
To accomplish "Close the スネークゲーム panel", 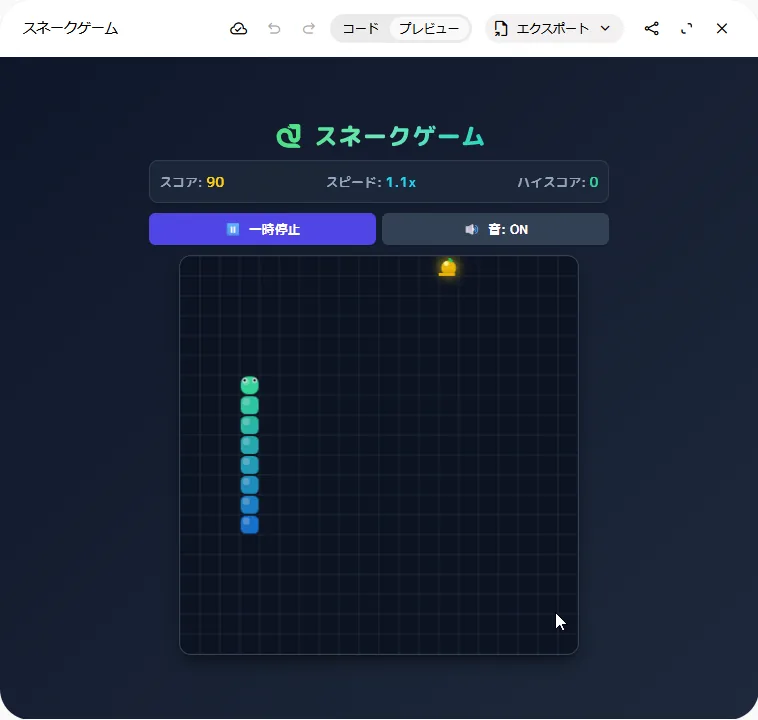I will coord(722,29).
